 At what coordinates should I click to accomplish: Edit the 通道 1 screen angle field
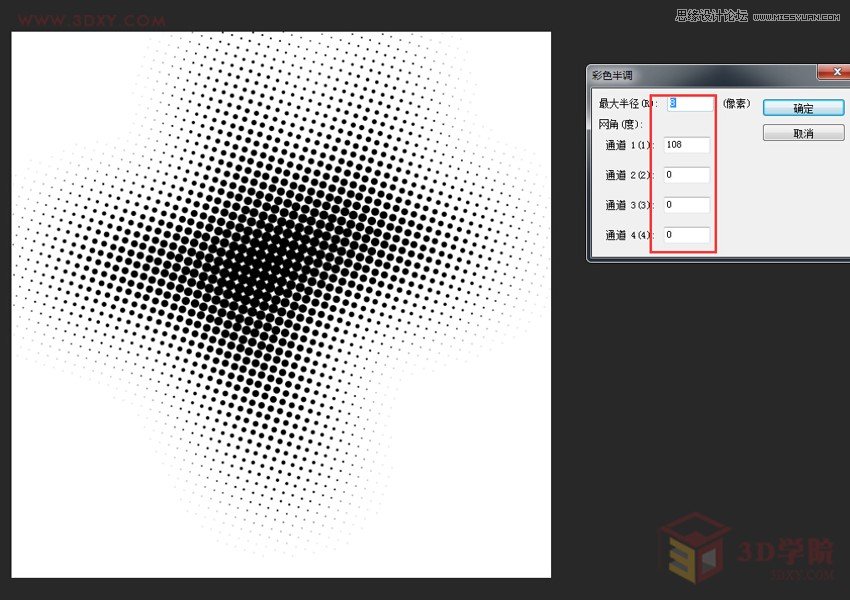pyautogui.click(x=686, y=145)
